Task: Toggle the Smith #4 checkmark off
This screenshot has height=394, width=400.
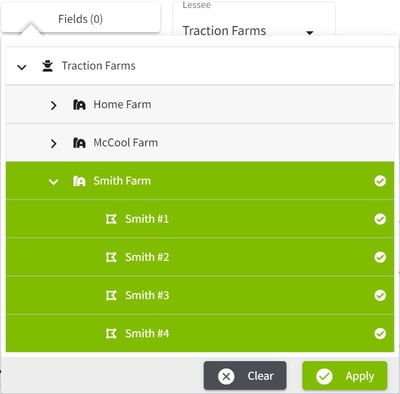Action: click(380, 333)
